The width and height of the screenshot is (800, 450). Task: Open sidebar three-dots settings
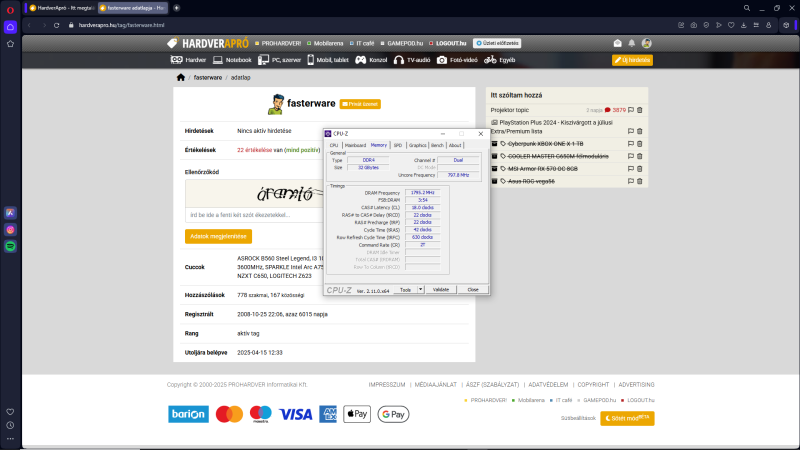click(x=10, y=438)
